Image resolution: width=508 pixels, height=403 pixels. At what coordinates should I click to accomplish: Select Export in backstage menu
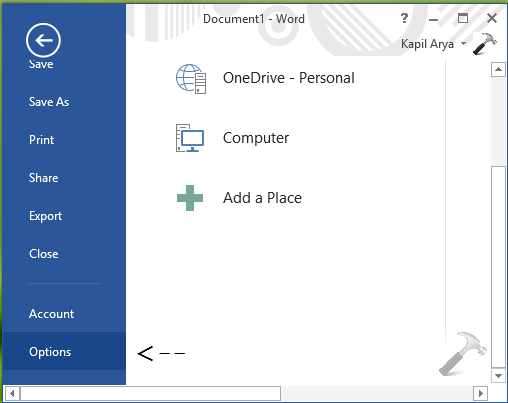[45, 216]
